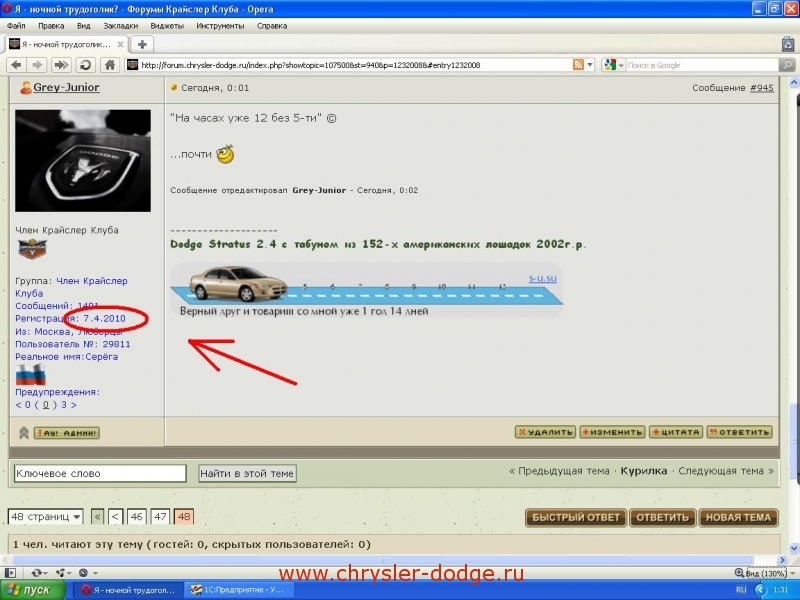Report post with 'АУ! АДМИН!' button
Screen dimensions: 800x600
tap(67, 433)
